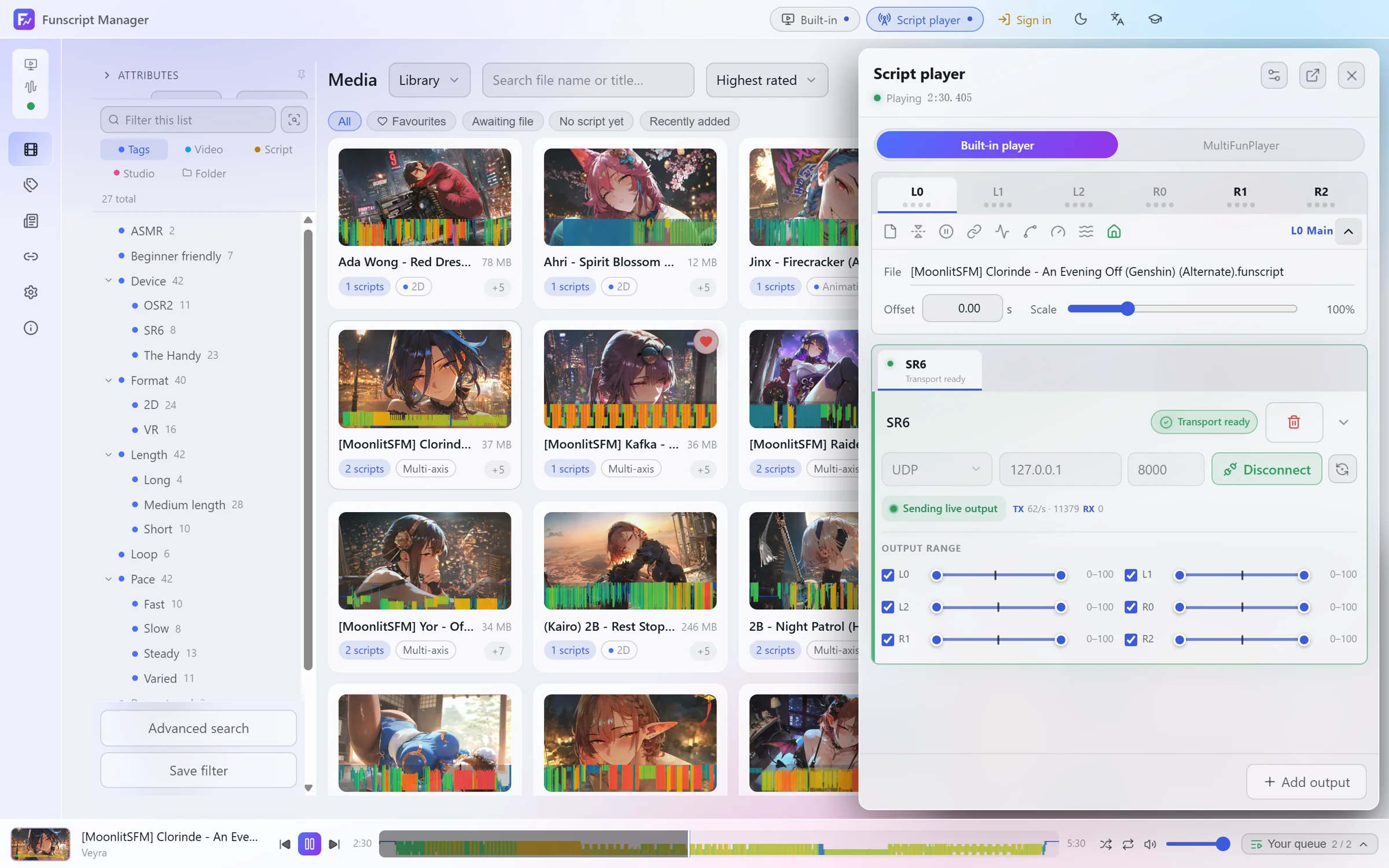Expand the SR6 output details chevron
The width and height of the screenshot is (1389, 868).
coord(1344,422)
